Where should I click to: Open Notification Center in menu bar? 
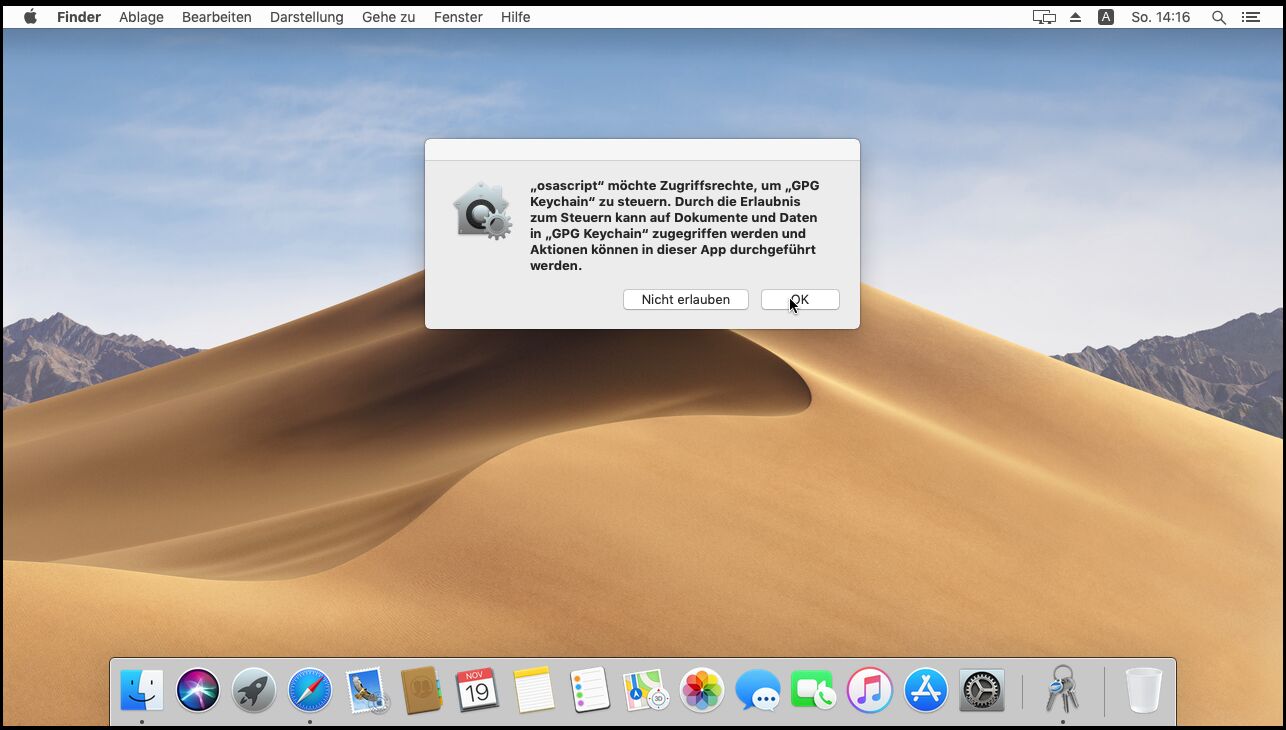(x=1250, y=17)
